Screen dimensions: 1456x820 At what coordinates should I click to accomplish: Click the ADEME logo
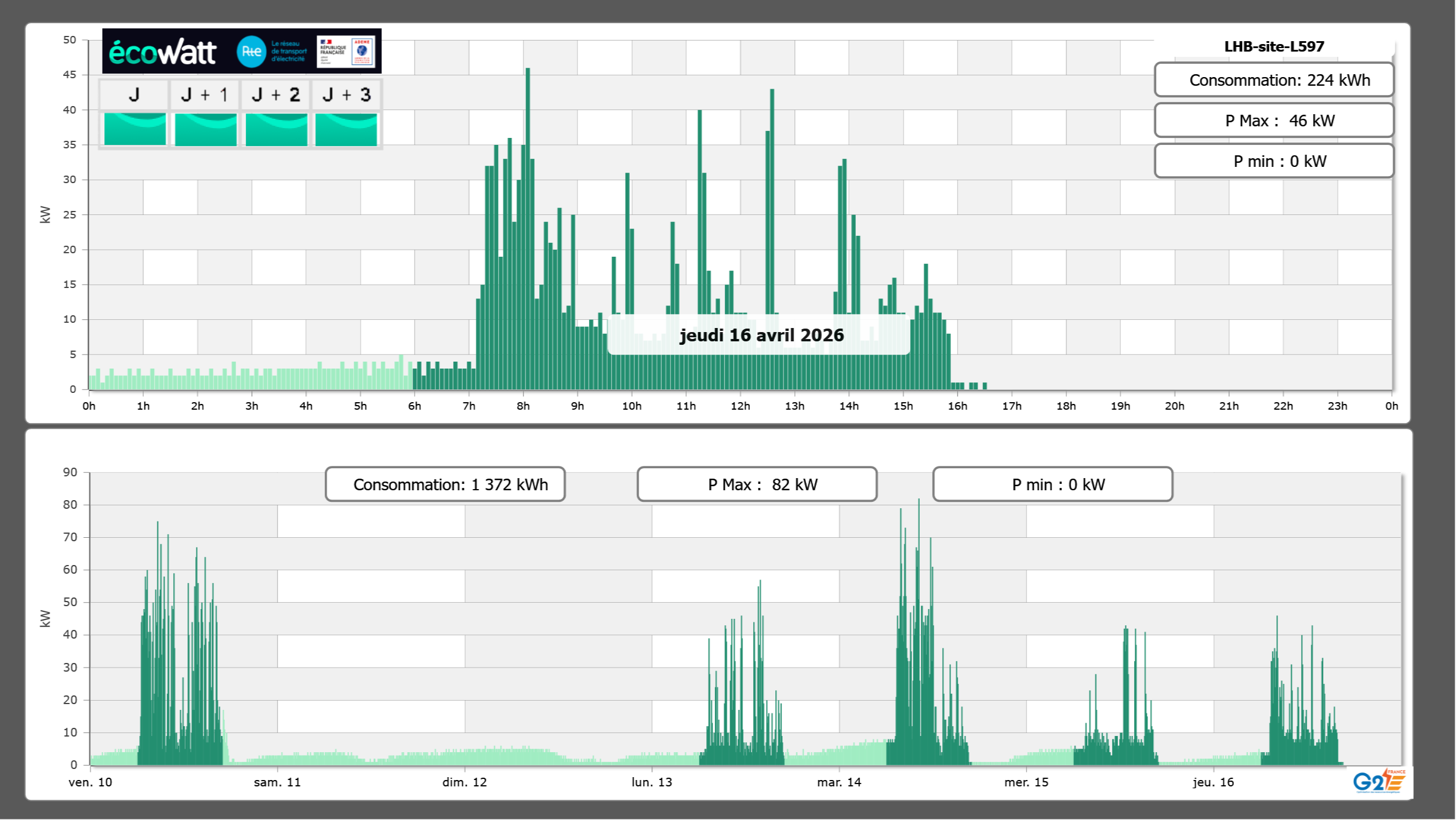tap(362, 52)
